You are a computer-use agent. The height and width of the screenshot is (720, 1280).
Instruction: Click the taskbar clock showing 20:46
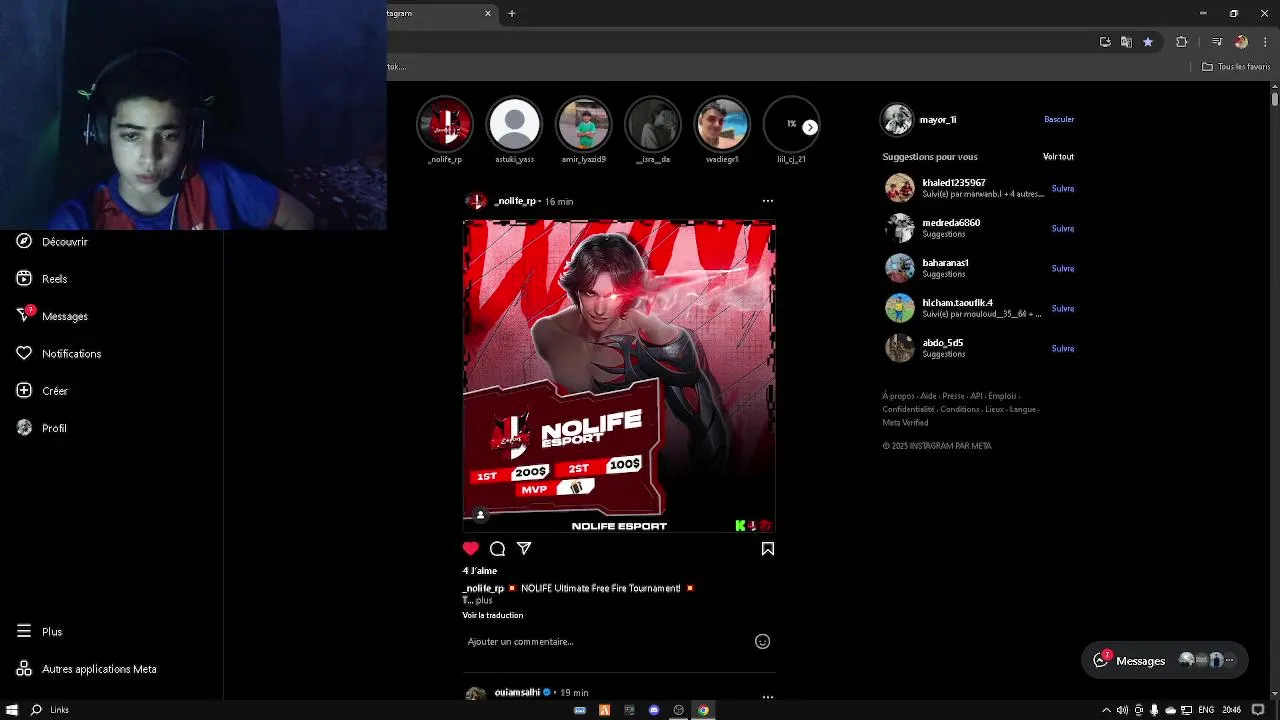[1231, 710]
